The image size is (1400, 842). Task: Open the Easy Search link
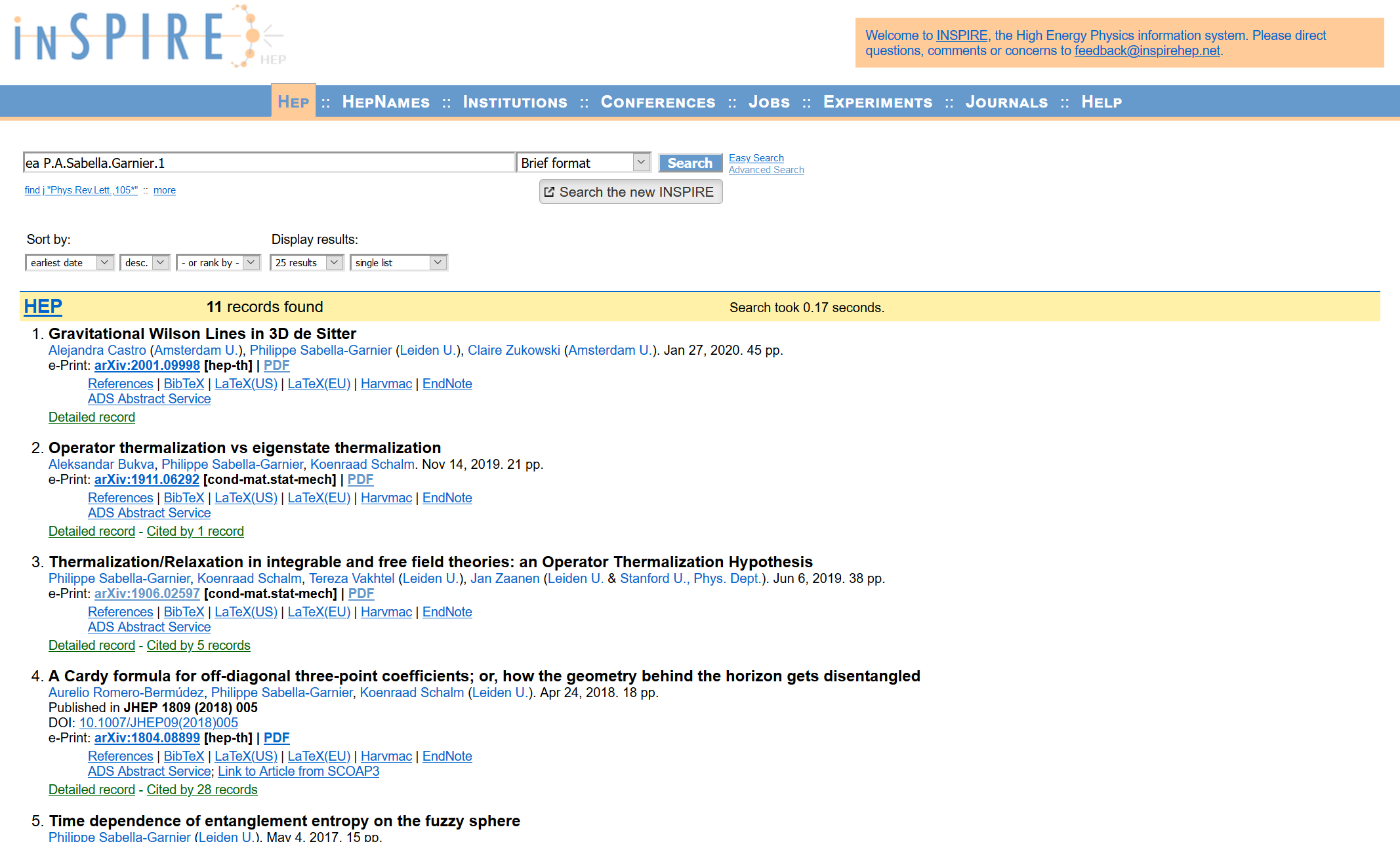coord(756,158)
